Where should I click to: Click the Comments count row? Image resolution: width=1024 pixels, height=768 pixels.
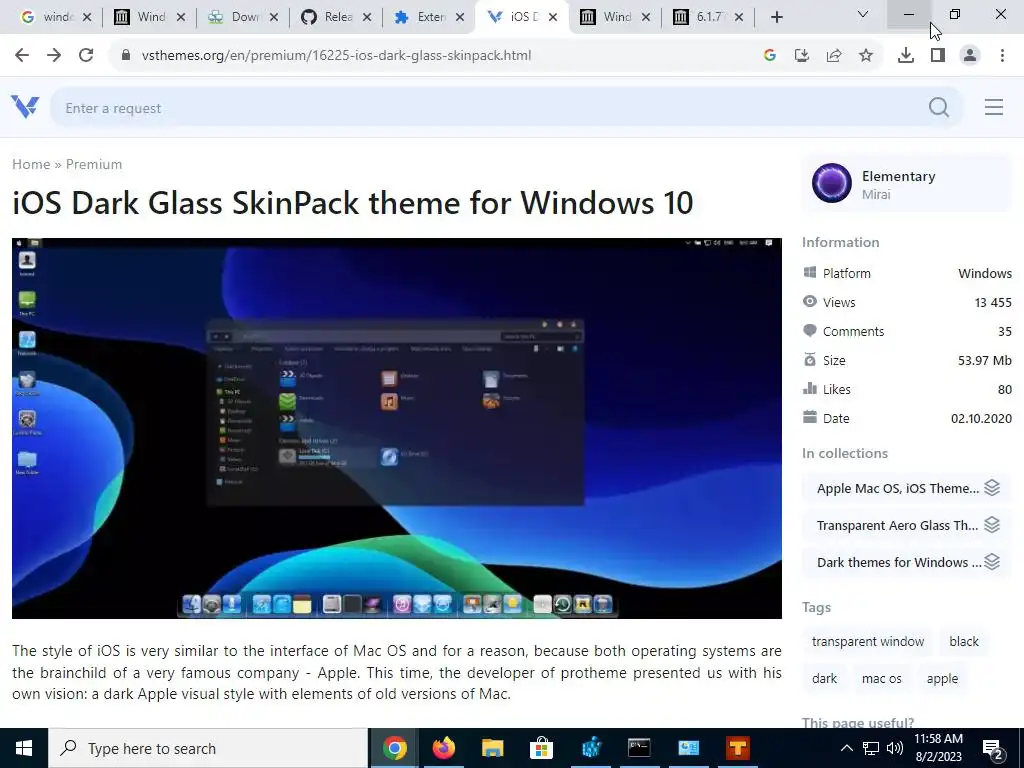(907, 331)
